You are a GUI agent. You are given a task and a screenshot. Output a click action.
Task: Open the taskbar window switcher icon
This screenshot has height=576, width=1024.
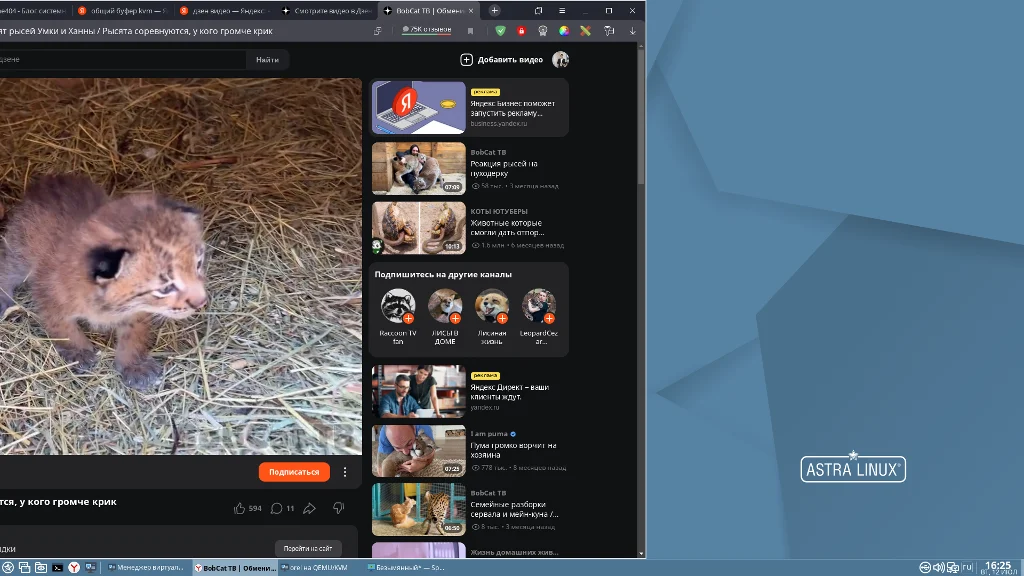pos(24,568)
